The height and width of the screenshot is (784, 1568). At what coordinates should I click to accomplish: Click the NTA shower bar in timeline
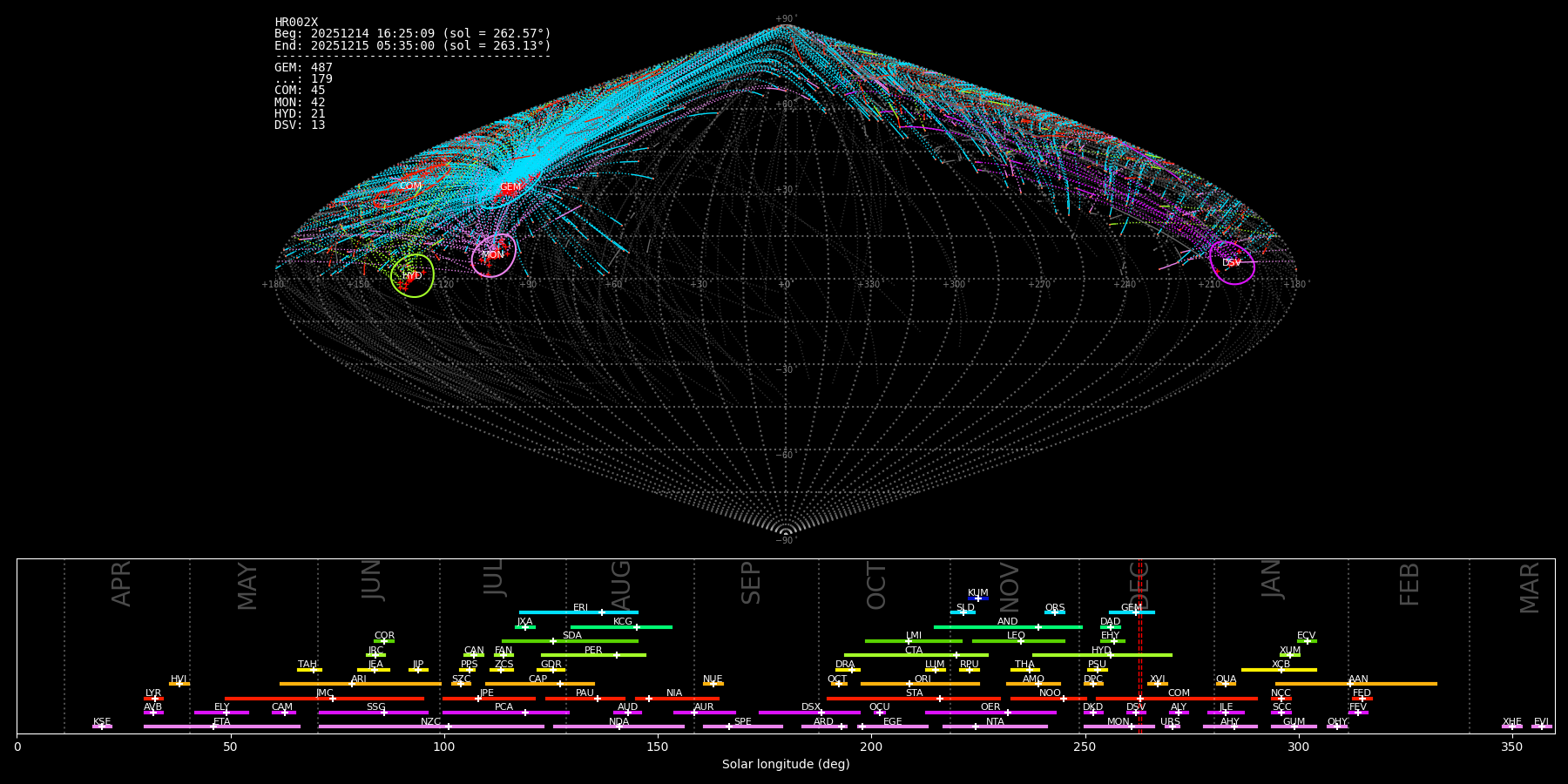(995, 727)
